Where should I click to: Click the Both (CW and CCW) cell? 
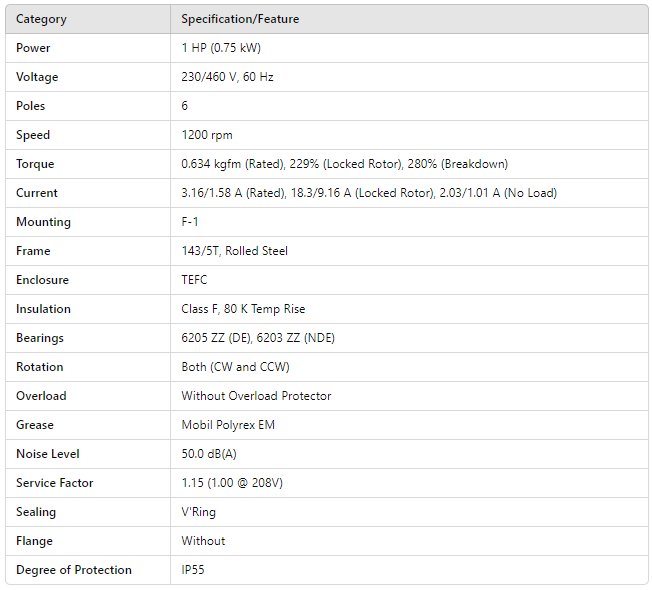pyautogui.click(x=234, y=367)
